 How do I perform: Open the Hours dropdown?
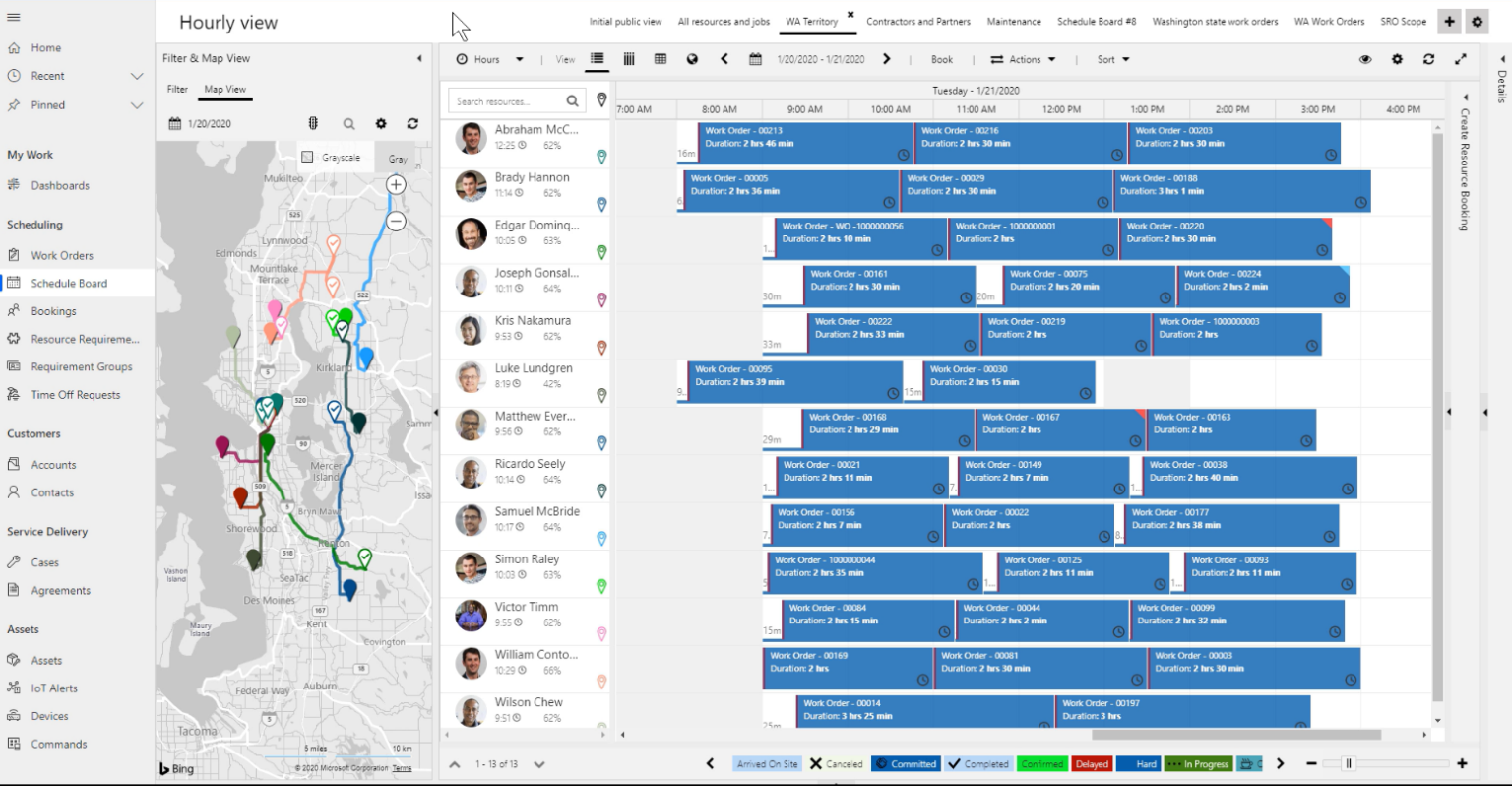point(490,59)
